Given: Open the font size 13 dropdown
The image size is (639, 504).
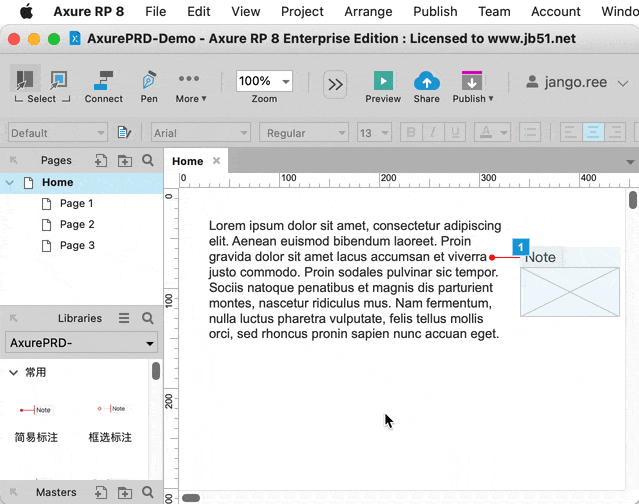Looking at the screenshot, I should pos(374,133).
